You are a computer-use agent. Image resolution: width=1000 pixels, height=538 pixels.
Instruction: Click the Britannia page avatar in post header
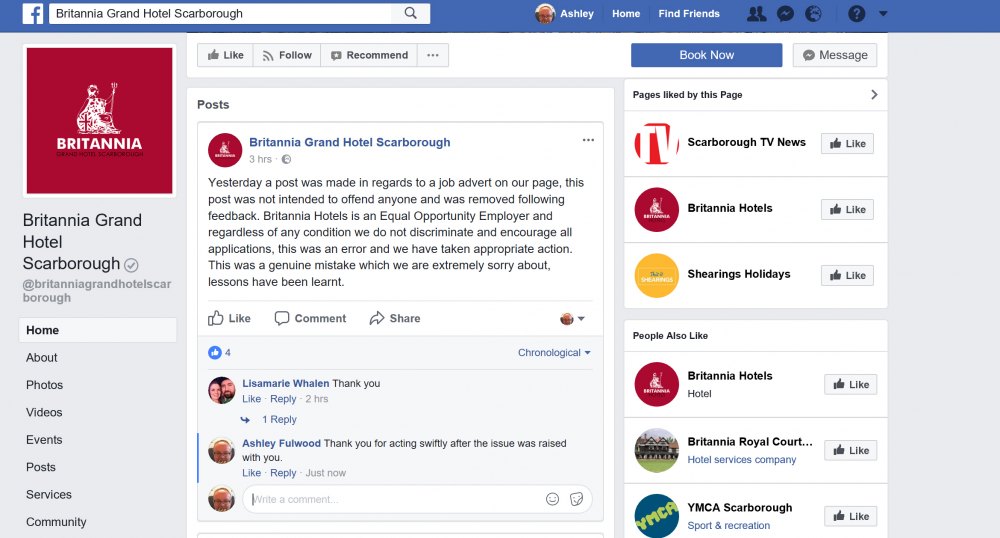pos(225,150)
